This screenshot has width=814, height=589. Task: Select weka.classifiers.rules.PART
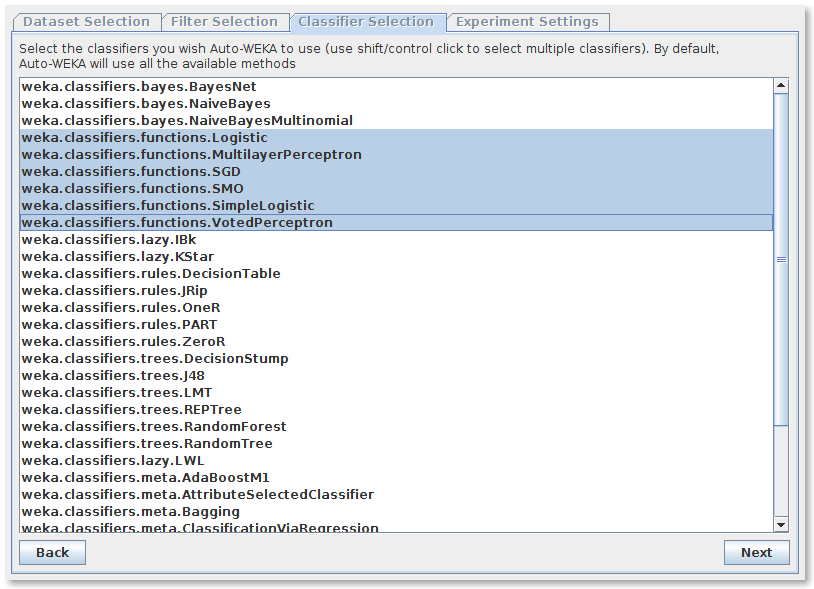397,325
